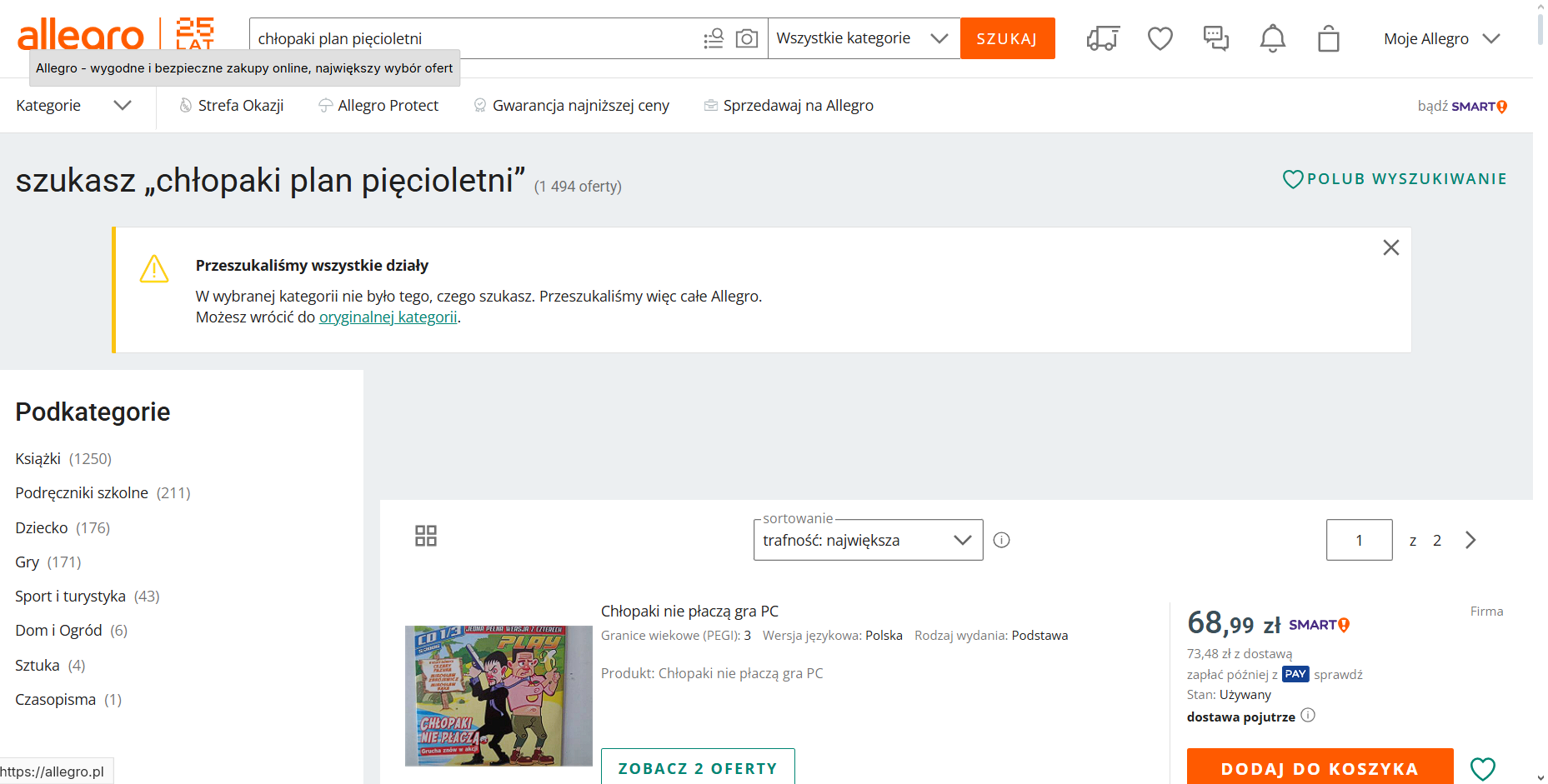Go to next results page arrow

coord(1470,540)
